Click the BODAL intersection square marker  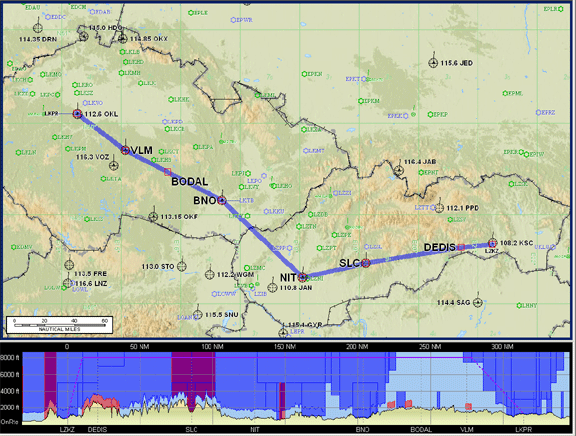(x=168, y=172)
